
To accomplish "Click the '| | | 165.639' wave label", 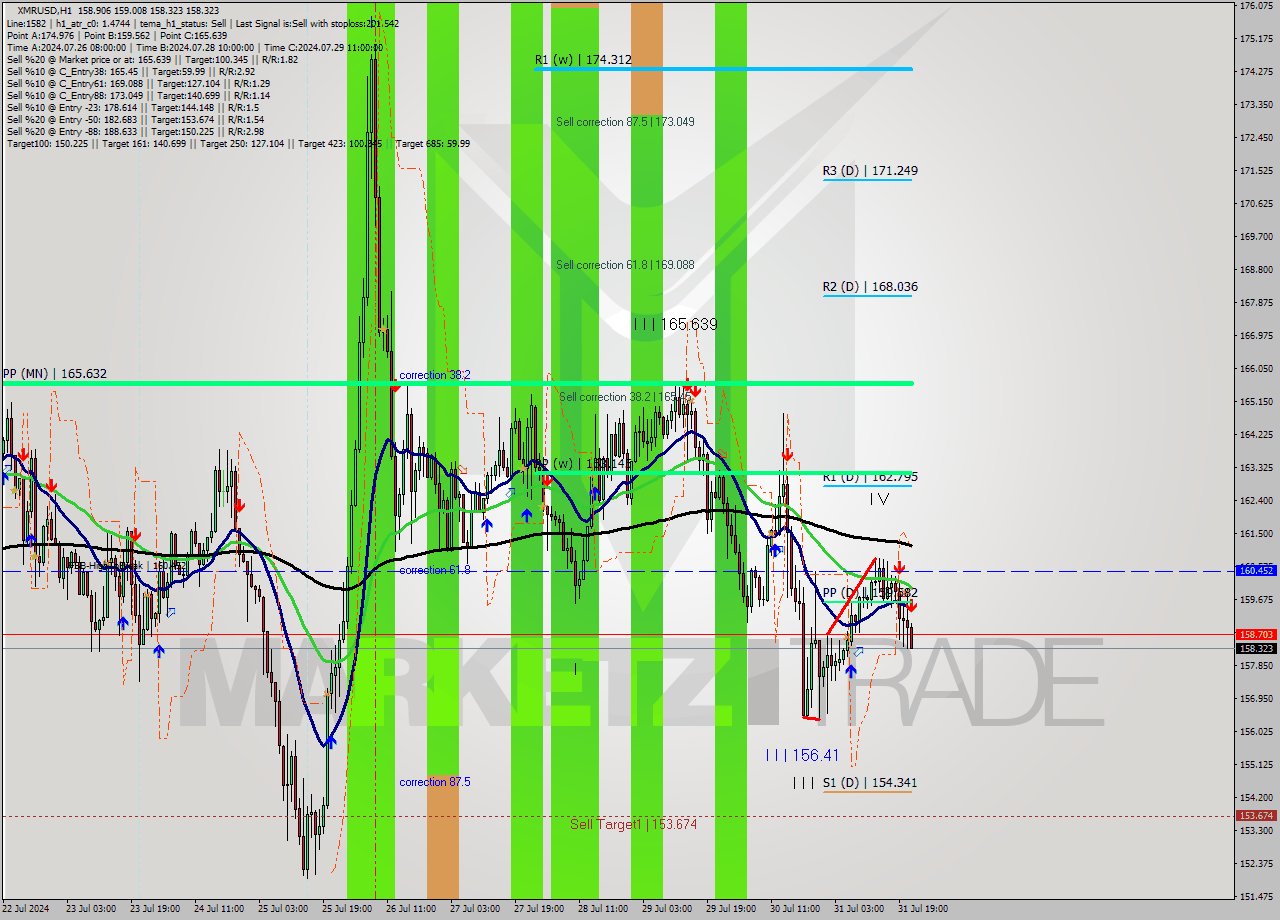I will 675,324.
